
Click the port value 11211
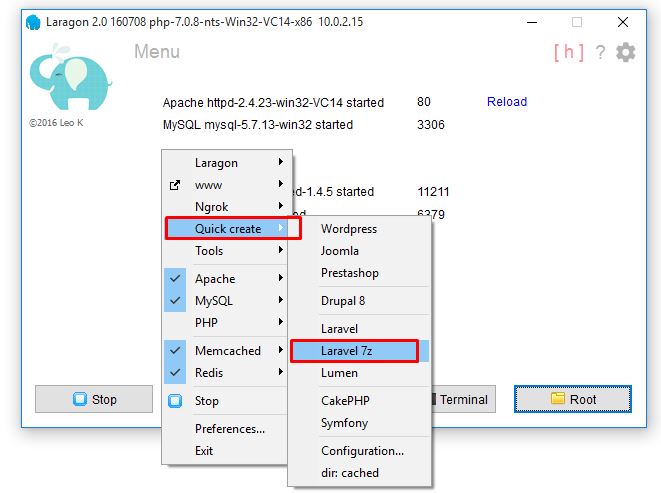[433, 192]
